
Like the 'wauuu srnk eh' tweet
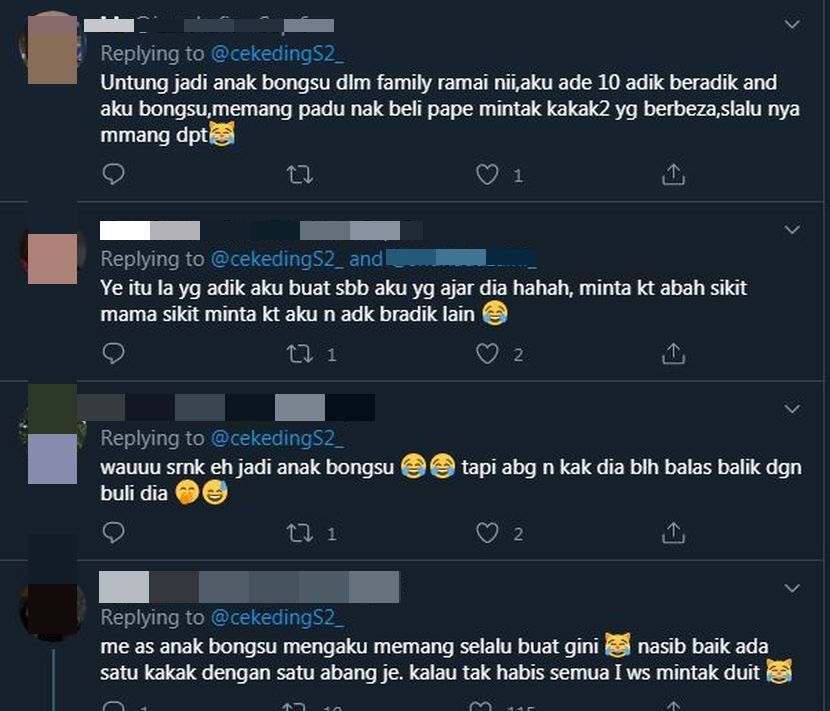(487, 533)
